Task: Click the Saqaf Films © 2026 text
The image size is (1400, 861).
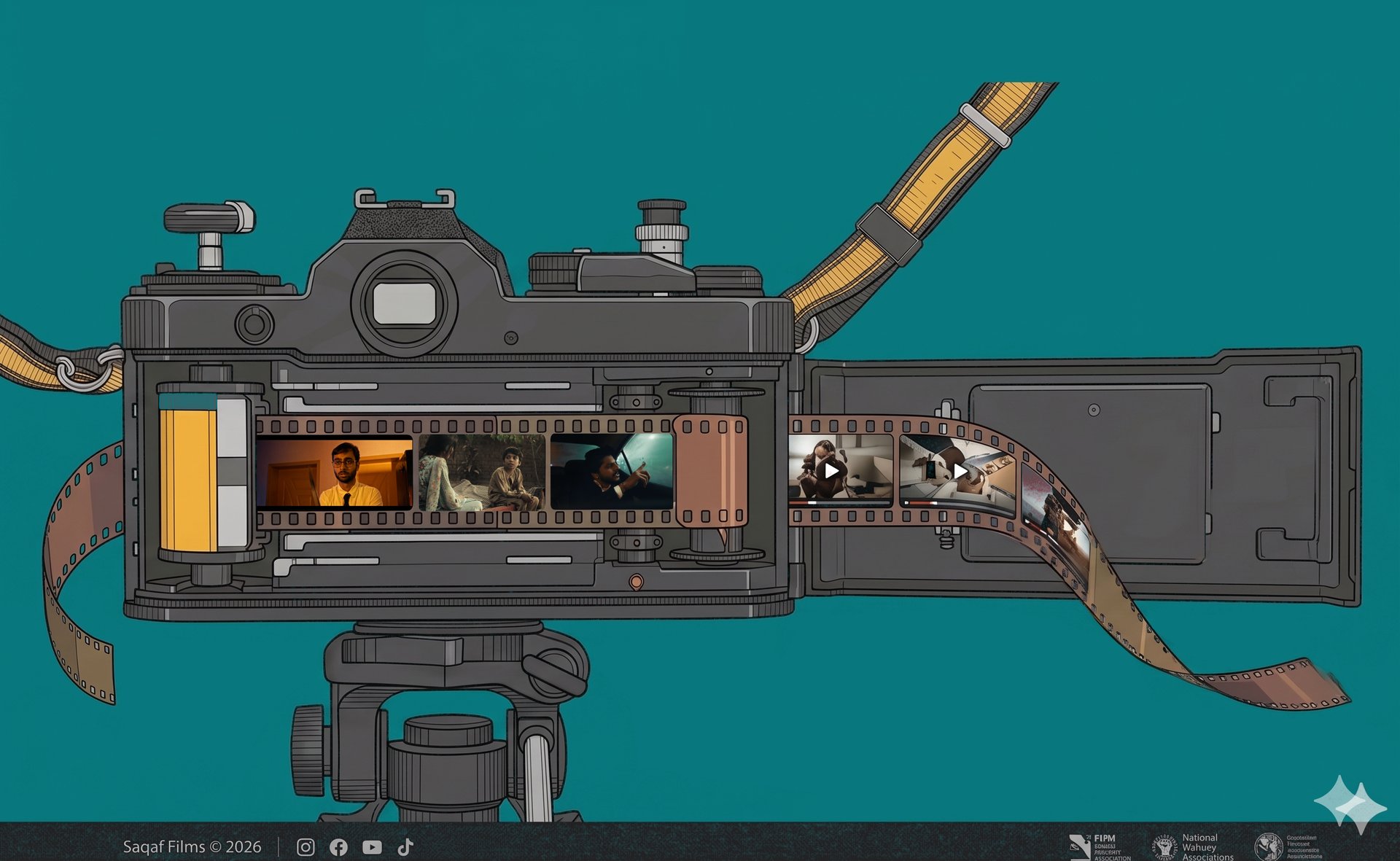Action: point(192,846)
